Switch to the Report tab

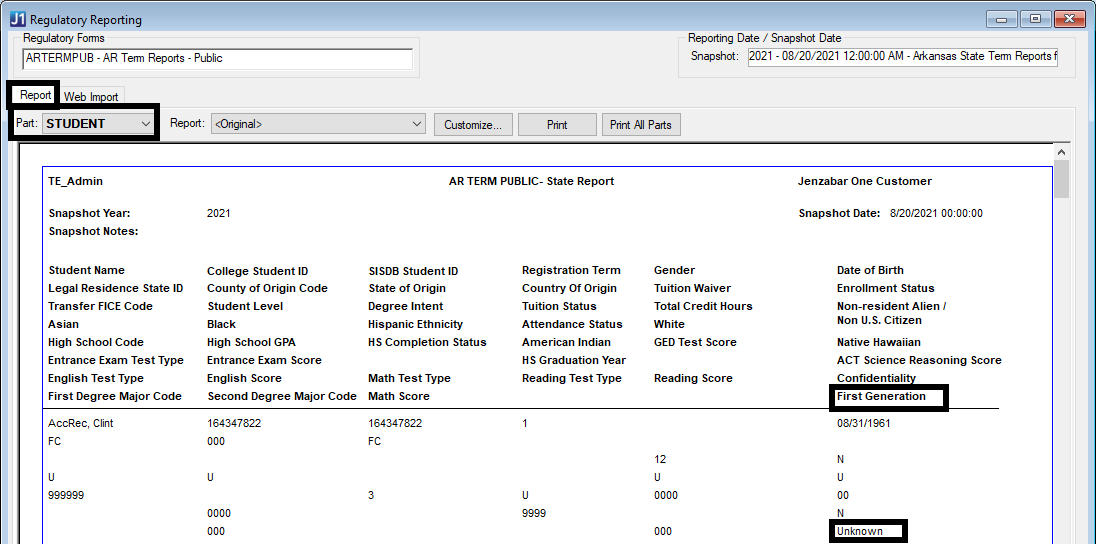[x=35, y=95]
